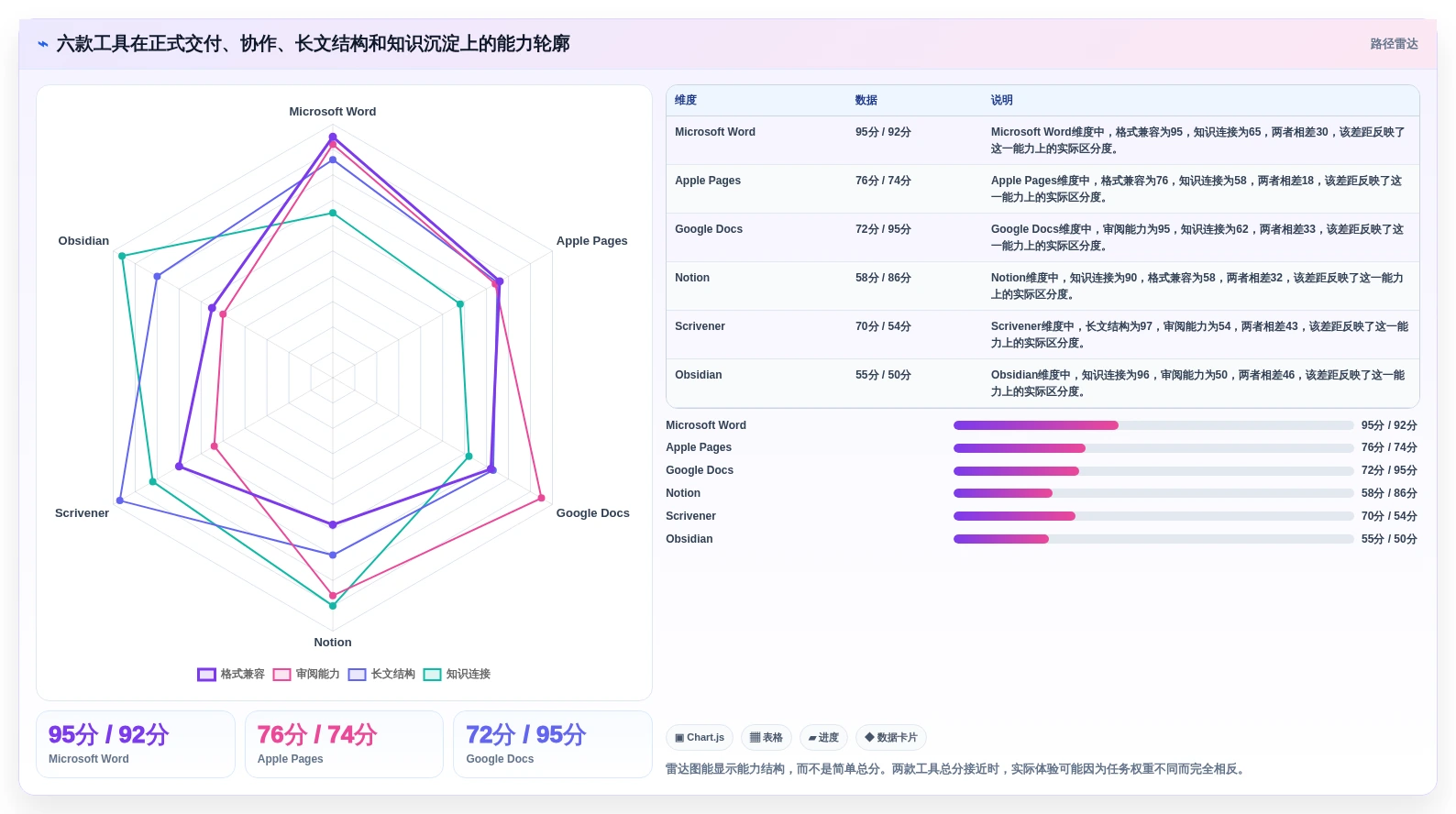The image size is (1456, 814).
Task: Click the Obsidian radar axis label
Action: [x=83, y=241]
